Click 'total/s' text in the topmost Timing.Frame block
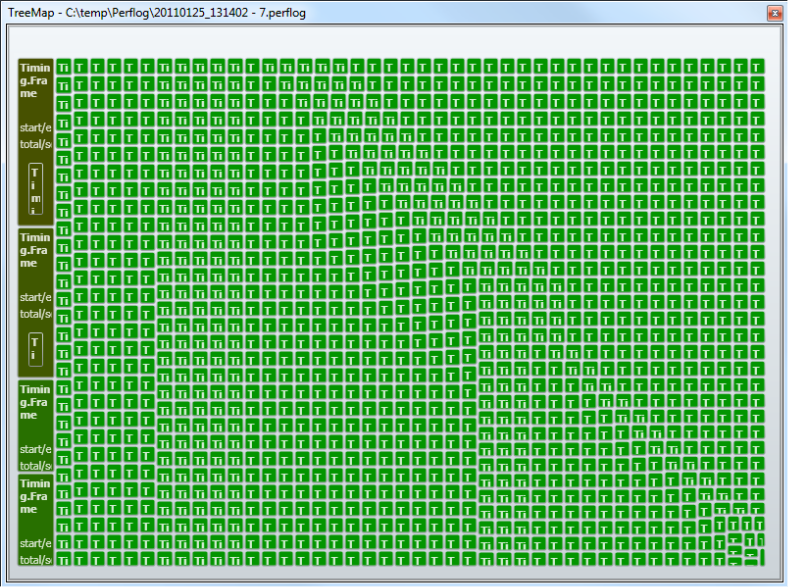Image resolution: width=789 pixels, height=588 pixels. [x=35, y=144]
